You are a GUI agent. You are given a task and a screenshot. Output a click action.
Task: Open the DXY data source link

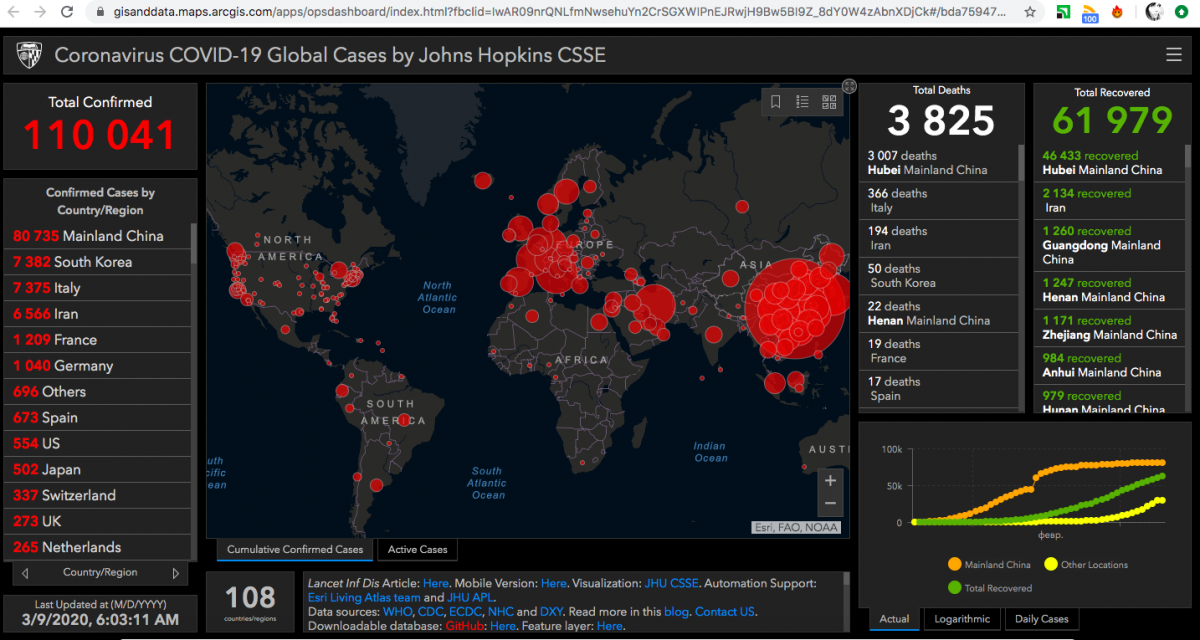point(553,611)
